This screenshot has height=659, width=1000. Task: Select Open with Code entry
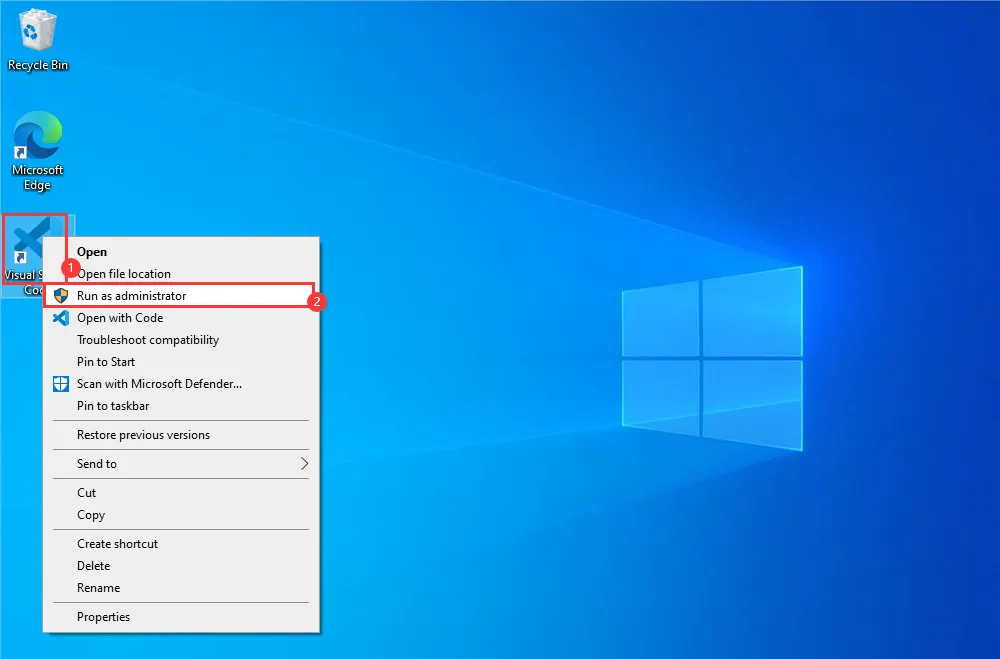pyautogui.click(x=120, y=318)
